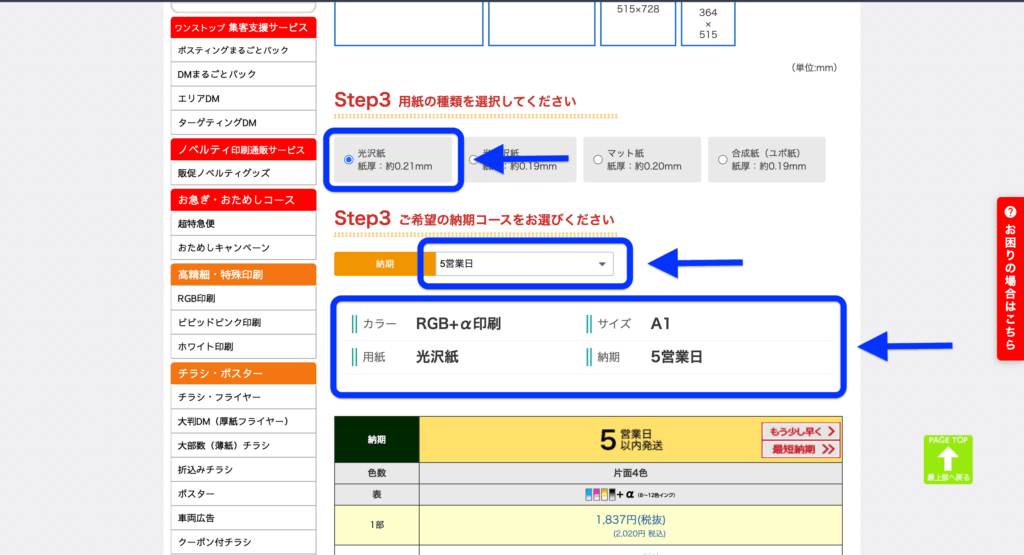The height and width of the screenshot is (555, 1024).
Task: Open クーポン付チラシ sidebar item
Action: 243,542
